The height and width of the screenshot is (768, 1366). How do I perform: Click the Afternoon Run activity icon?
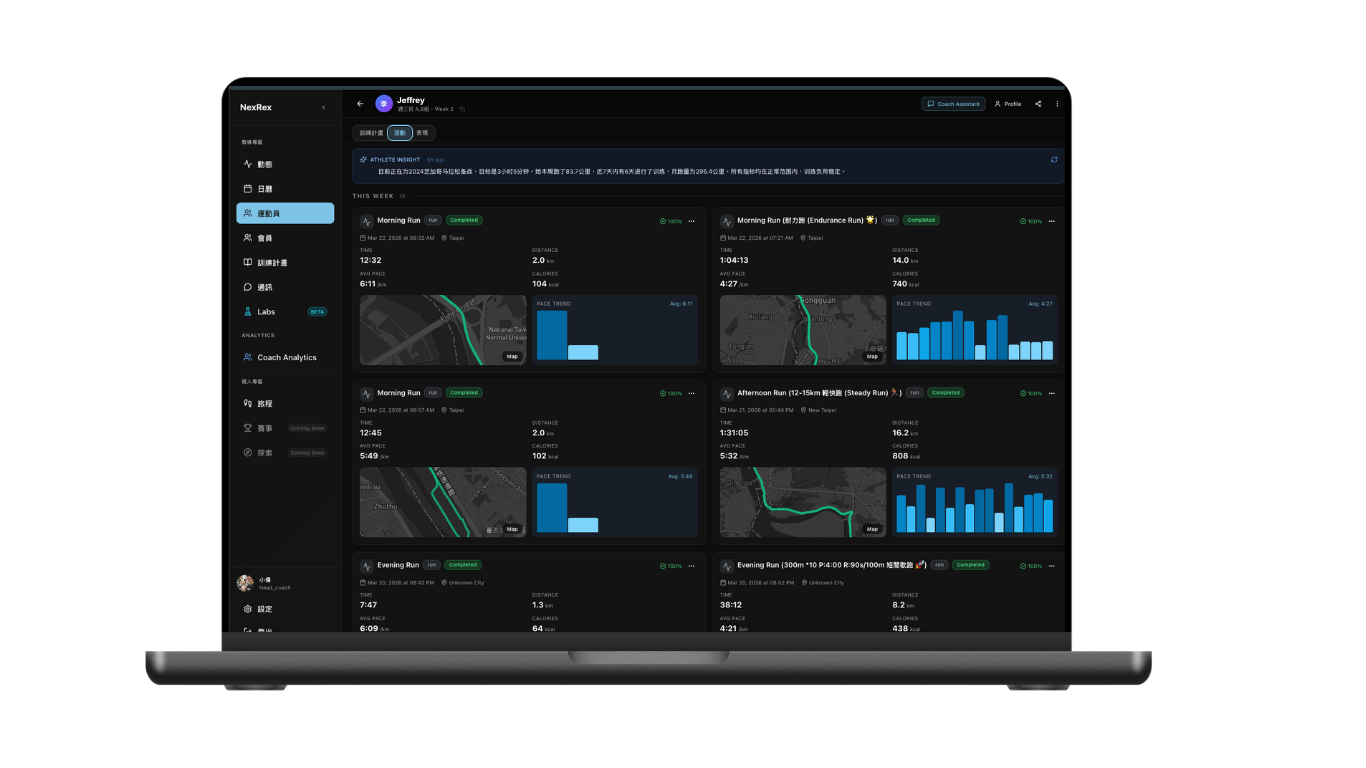tap(726, 393)
